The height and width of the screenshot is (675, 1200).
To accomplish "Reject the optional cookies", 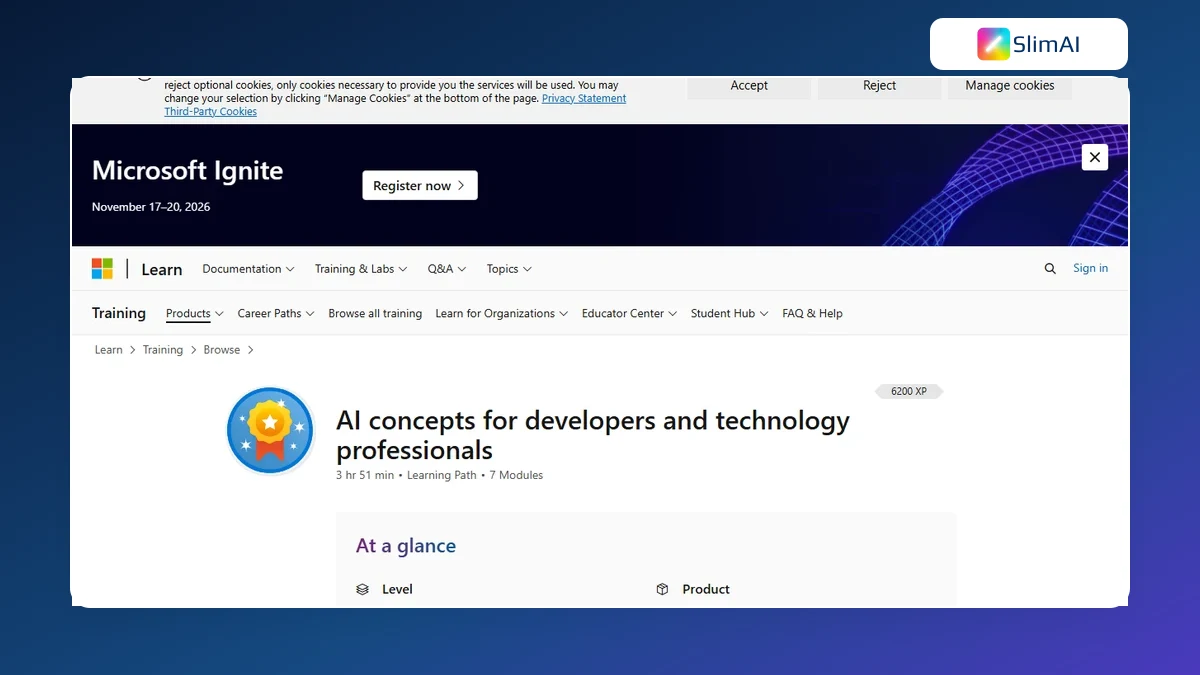I will pos(880,86).
